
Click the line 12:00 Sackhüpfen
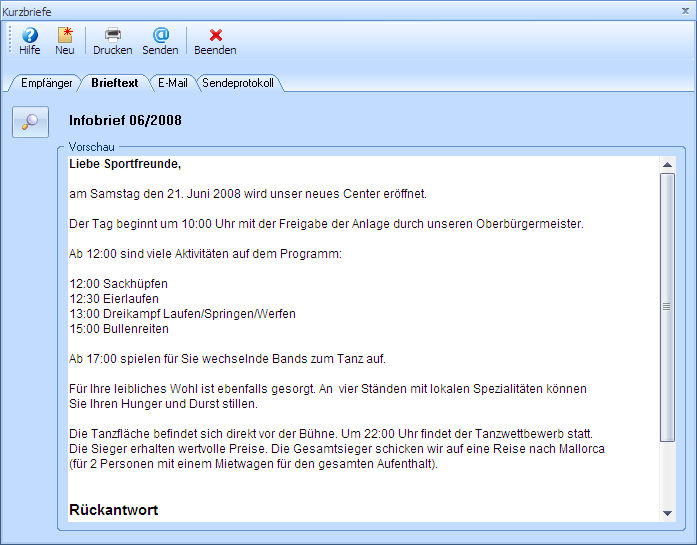(x=118, y=284)
